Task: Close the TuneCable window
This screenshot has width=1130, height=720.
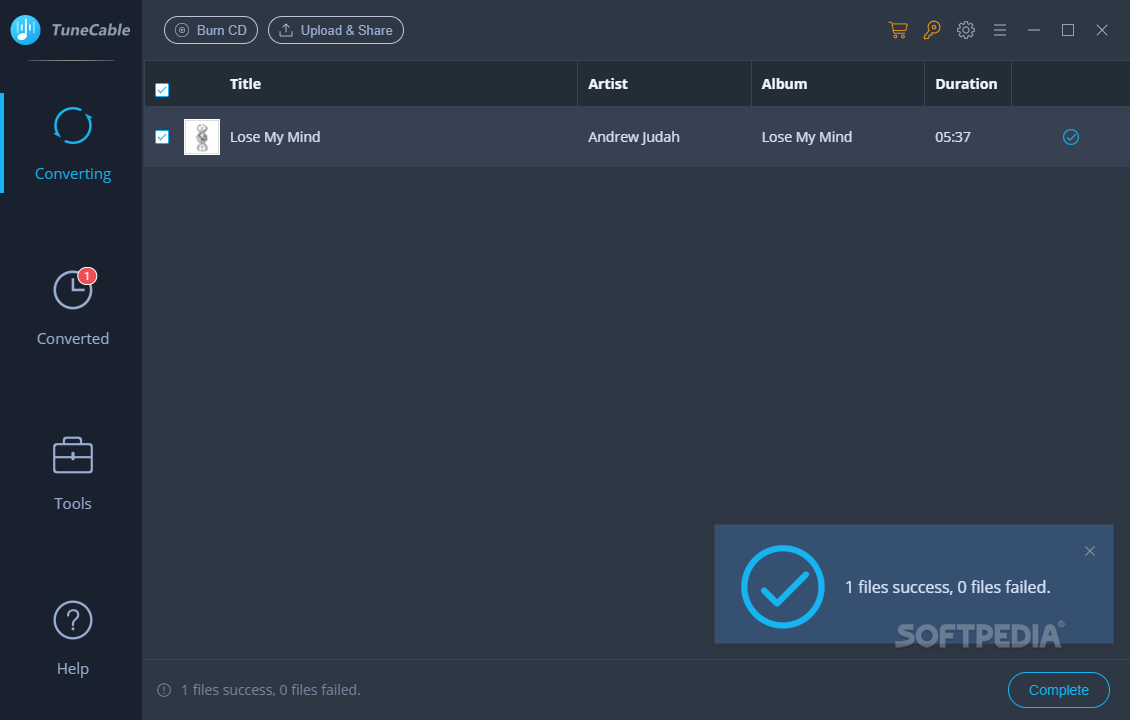Action: click(x=1102, y=30)
